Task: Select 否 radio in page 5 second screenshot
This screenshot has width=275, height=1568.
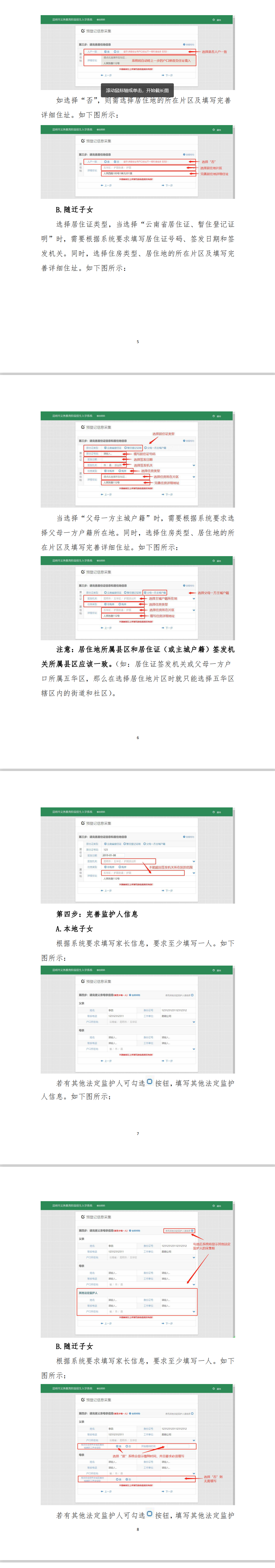Action: [115, 162]
